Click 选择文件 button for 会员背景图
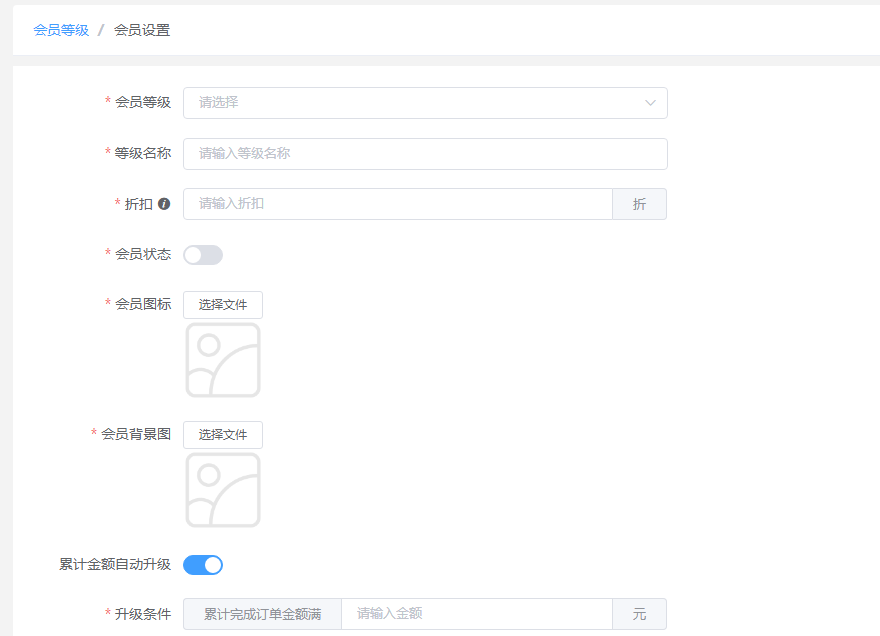 pos(223,435)
